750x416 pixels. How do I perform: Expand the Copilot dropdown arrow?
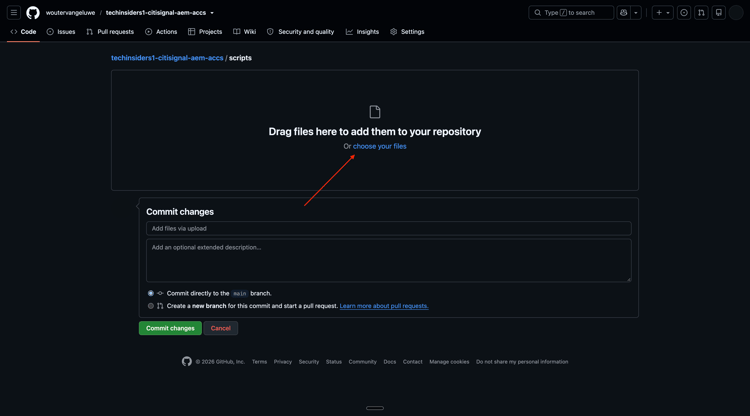(636, 13)
